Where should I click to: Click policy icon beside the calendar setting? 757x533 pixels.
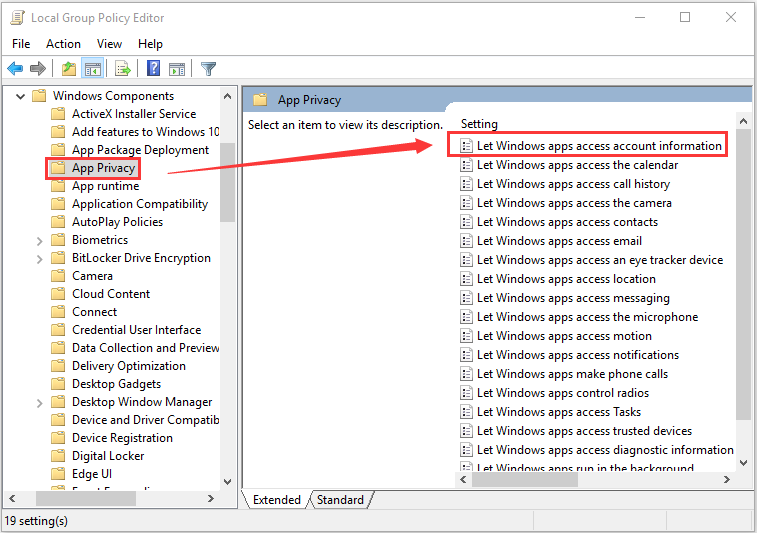466,165
